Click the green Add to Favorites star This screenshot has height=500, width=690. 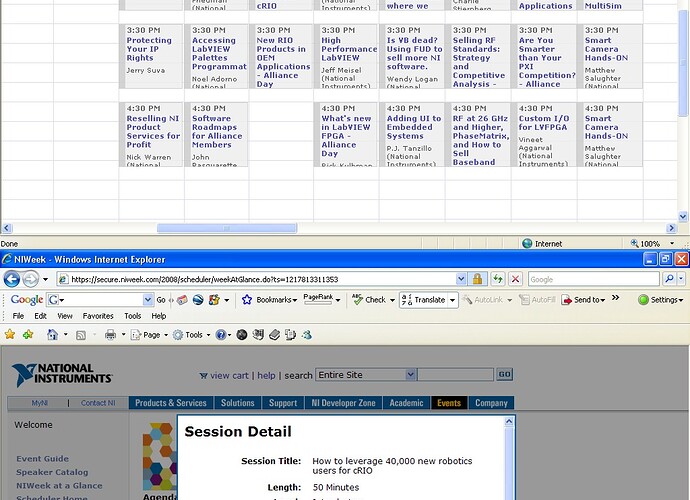pyautogui.click(x=28, y=335)
